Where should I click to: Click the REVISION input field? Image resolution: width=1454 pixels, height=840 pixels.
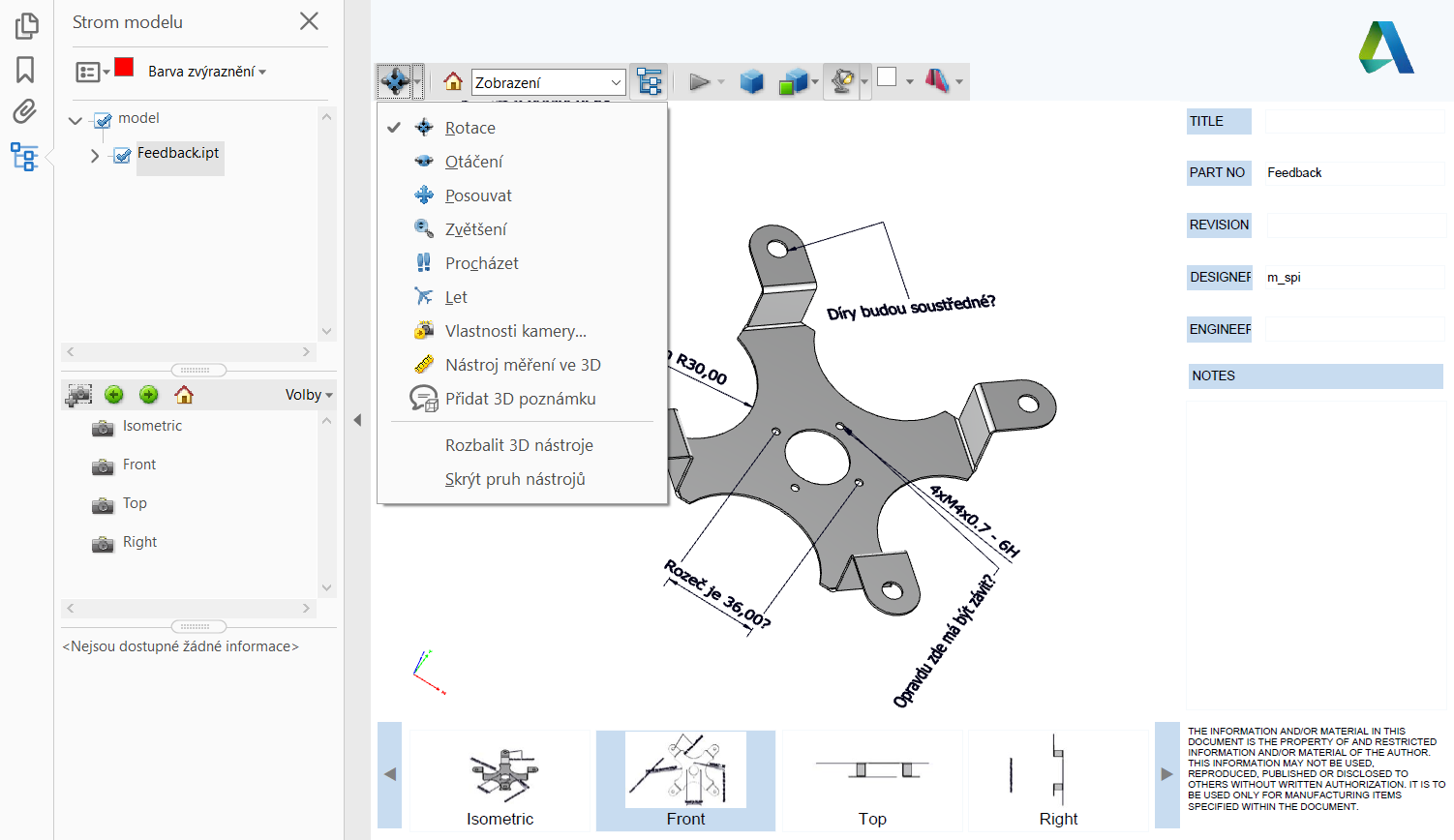click(1354, 225)
